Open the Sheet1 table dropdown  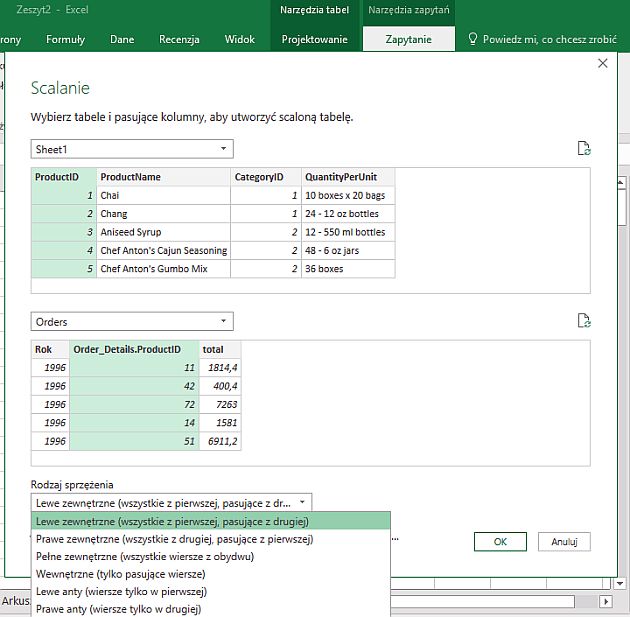(132, 149)
